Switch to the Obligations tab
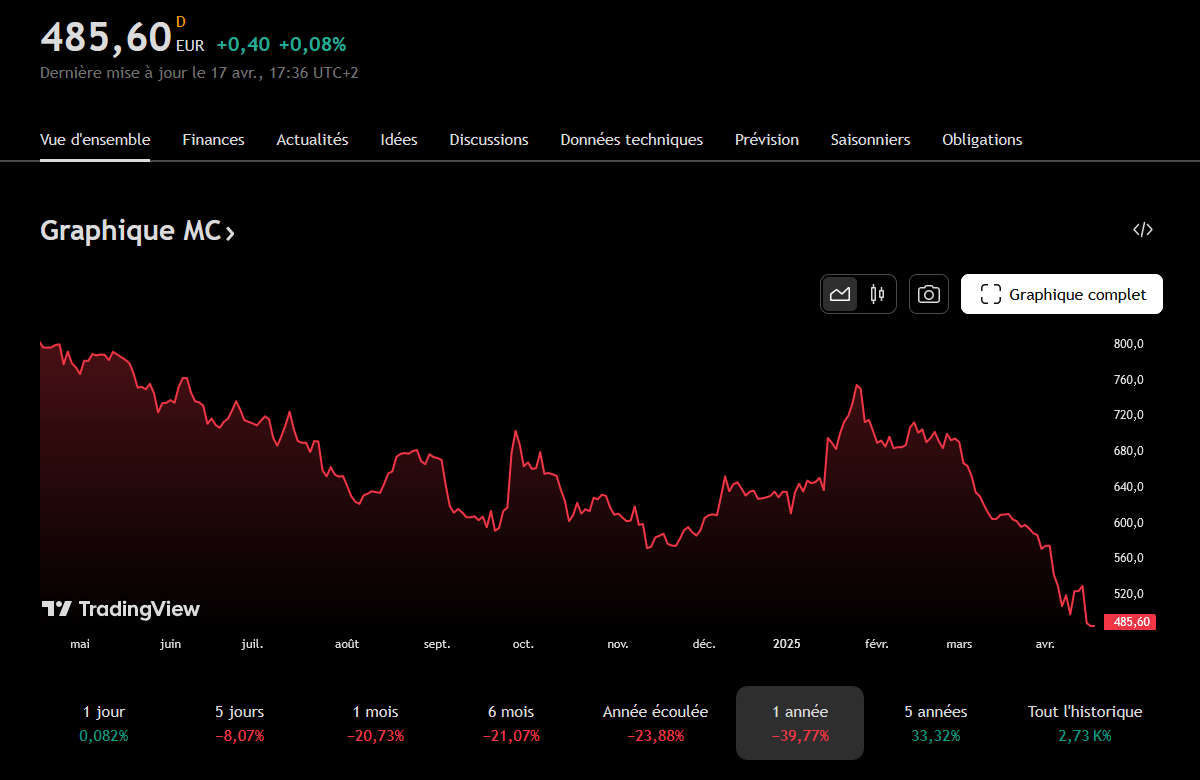 coord(982,140)
